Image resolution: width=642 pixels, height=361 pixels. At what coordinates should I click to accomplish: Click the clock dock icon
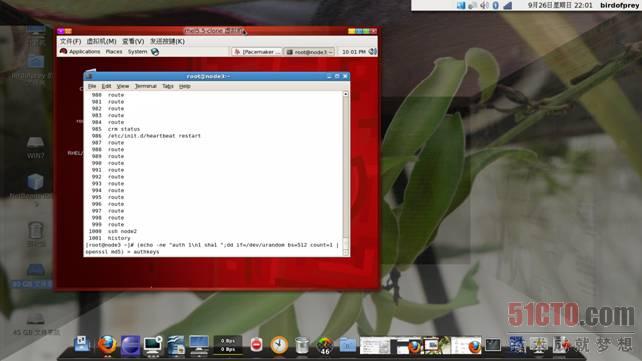(279, 345)
